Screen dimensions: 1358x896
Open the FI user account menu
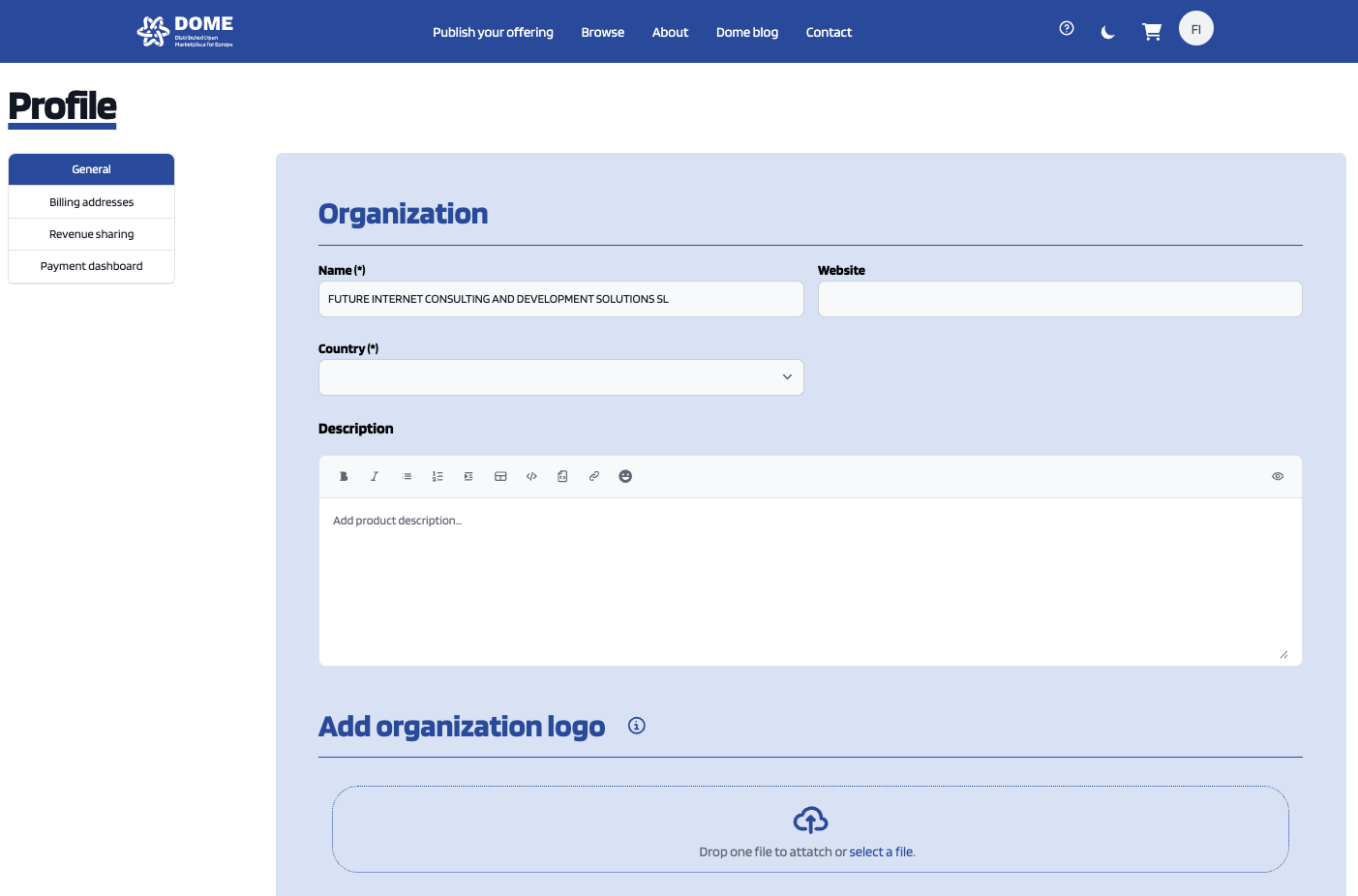1196,29
